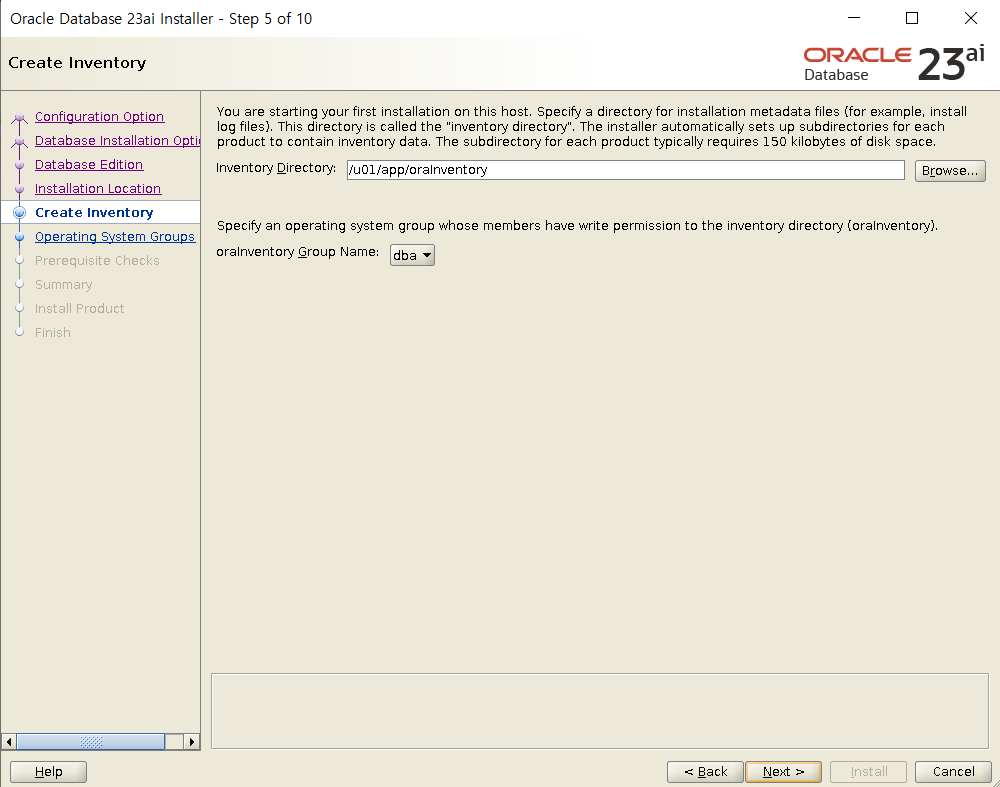
Task: Select the Create Inventory step
Action: [94, 212]
